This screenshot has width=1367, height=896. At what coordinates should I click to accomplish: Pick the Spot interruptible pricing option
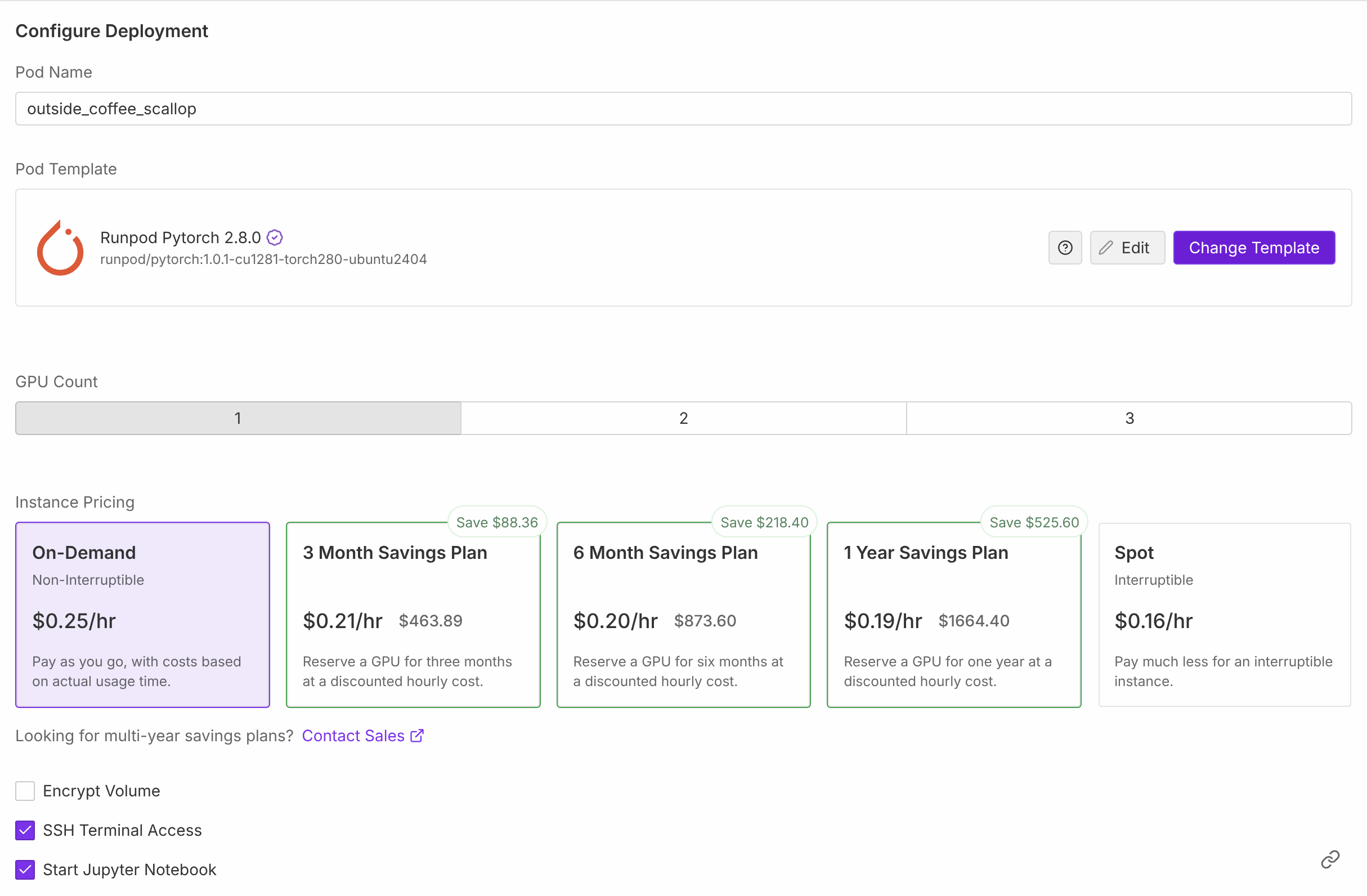(x=1224, y=615)
